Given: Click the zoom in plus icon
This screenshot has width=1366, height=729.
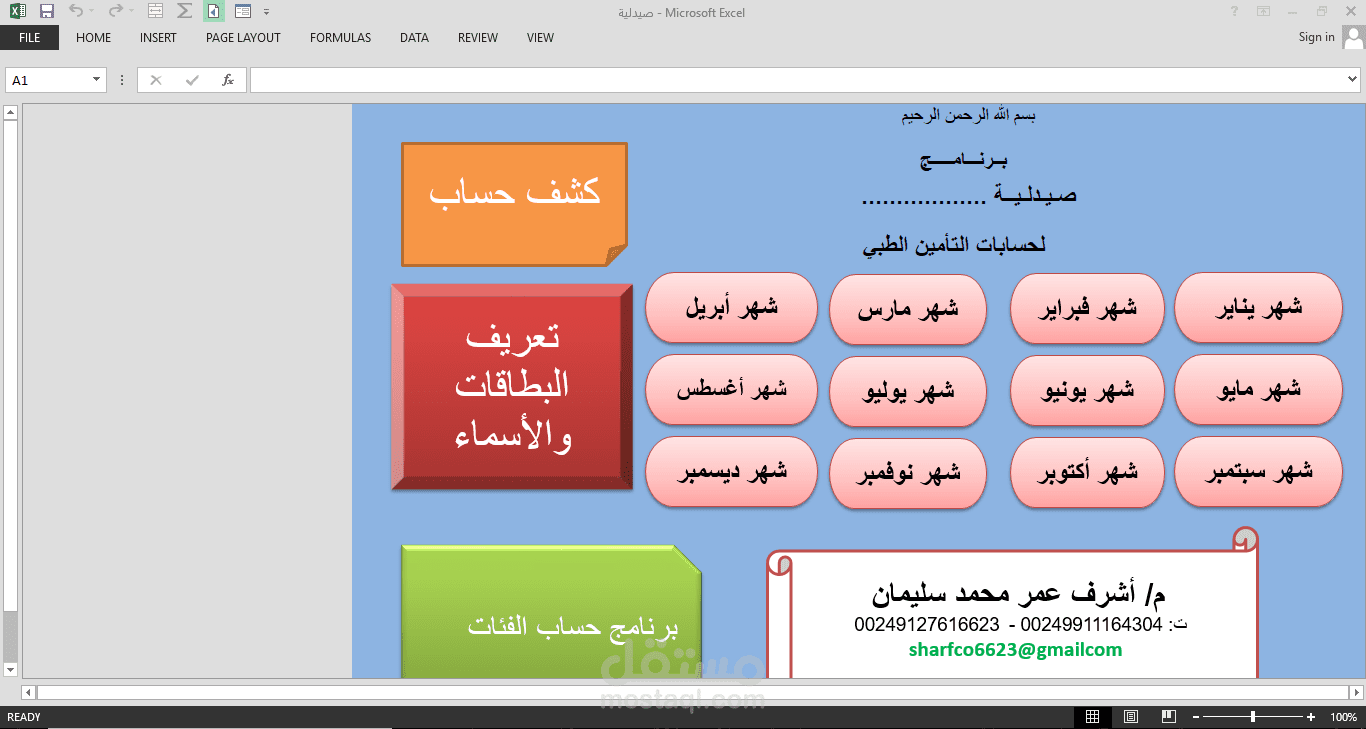Looking at the screenshot, I should [x=1311, y=717].
